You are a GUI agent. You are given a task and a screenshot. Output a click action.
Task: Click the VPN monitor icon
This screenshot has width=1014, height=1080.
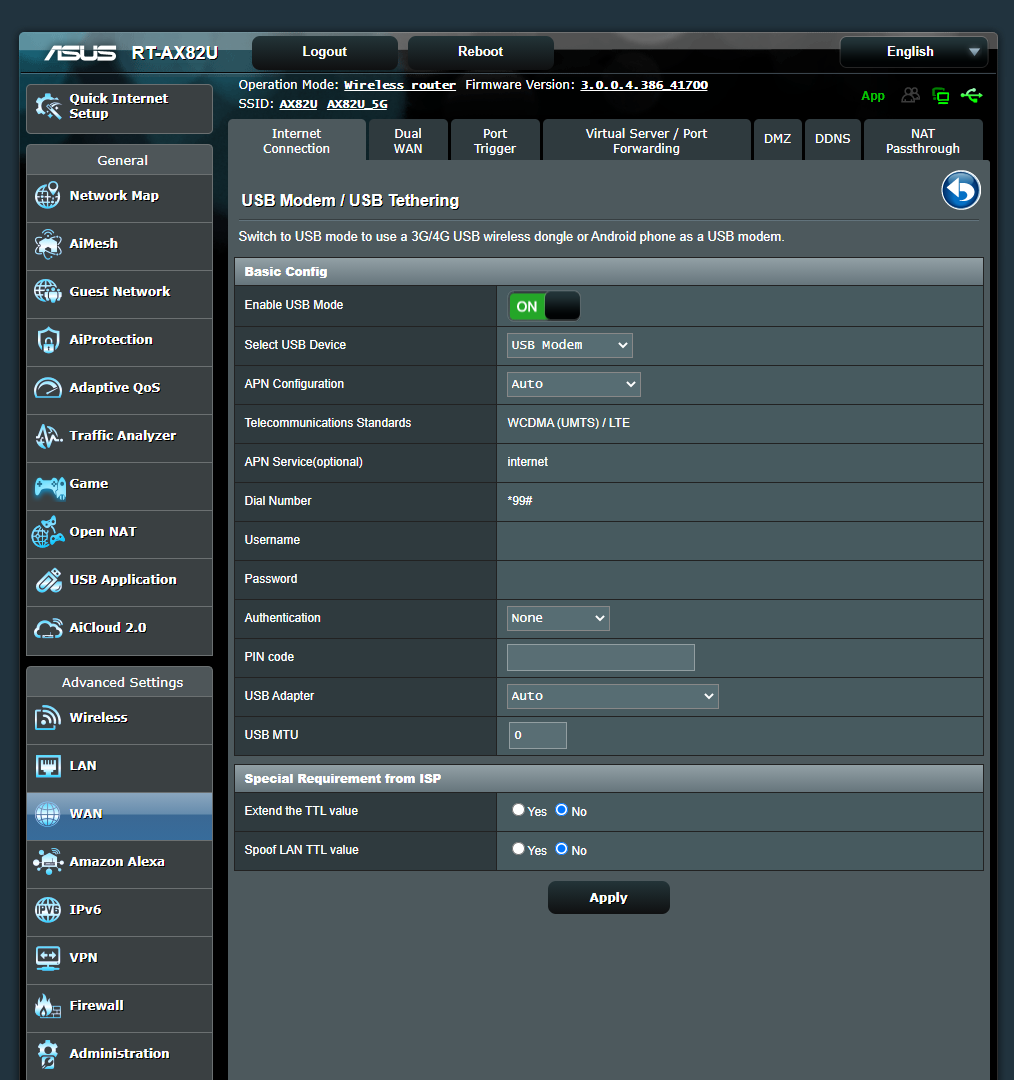[x=48, y=958]
